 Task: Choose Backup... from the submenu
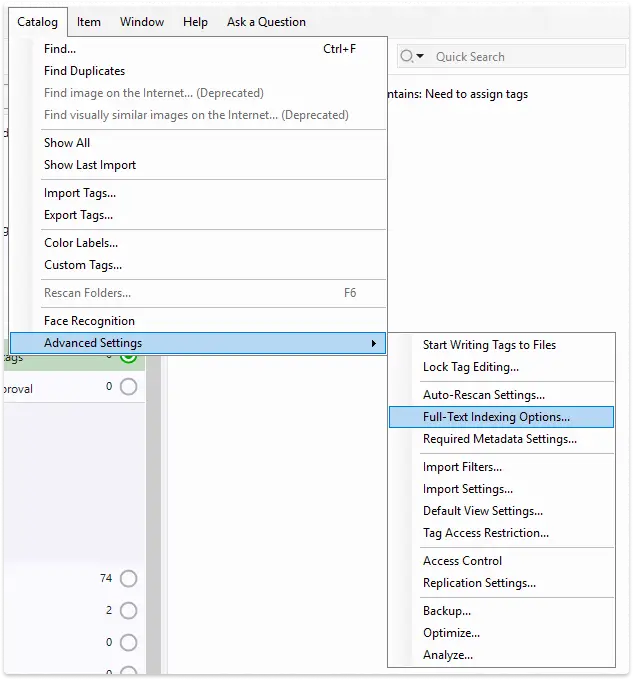446,611
